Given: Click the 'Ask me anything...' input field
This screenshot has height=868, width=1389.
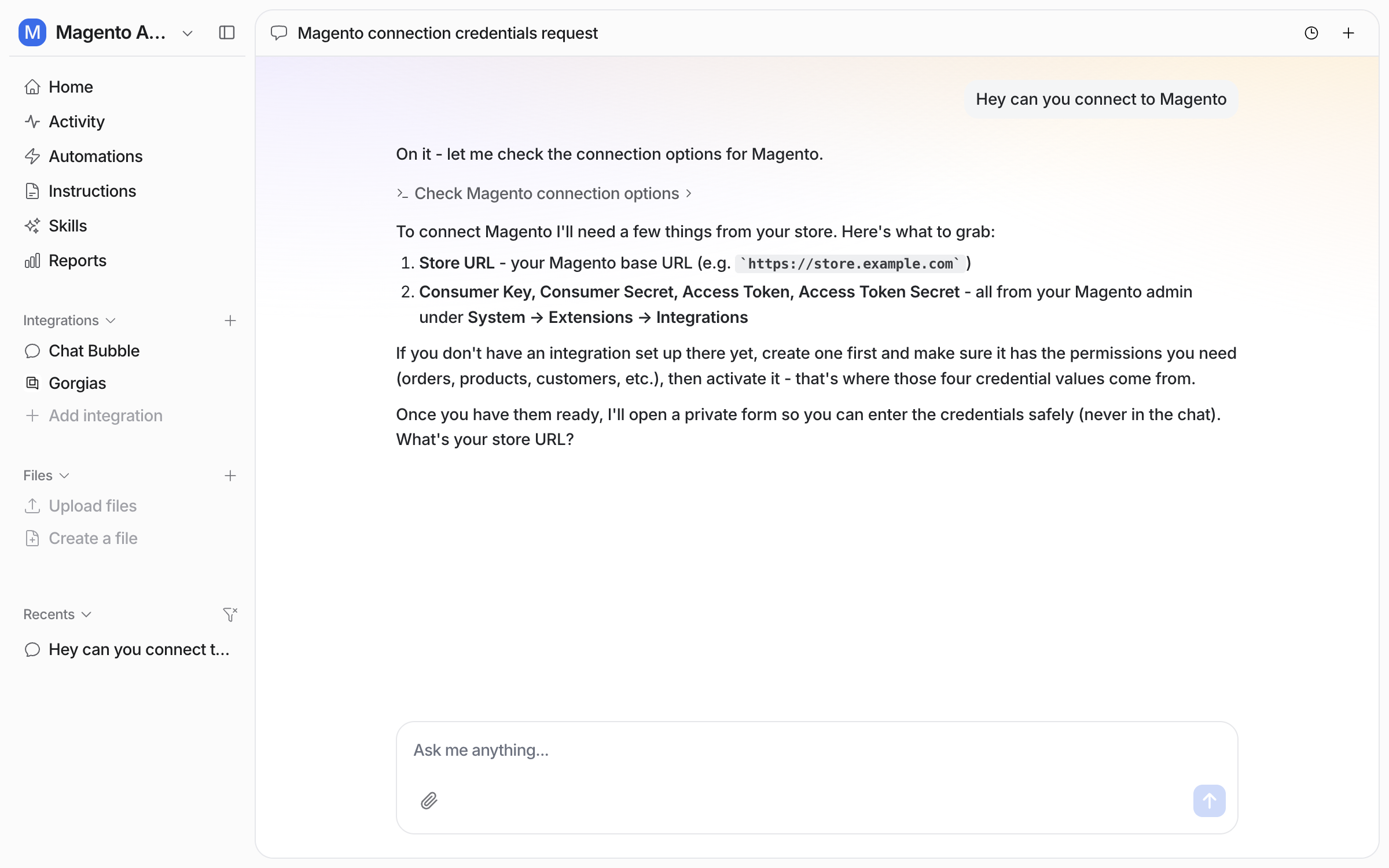Looking at the screenshot, I should 817,750.
